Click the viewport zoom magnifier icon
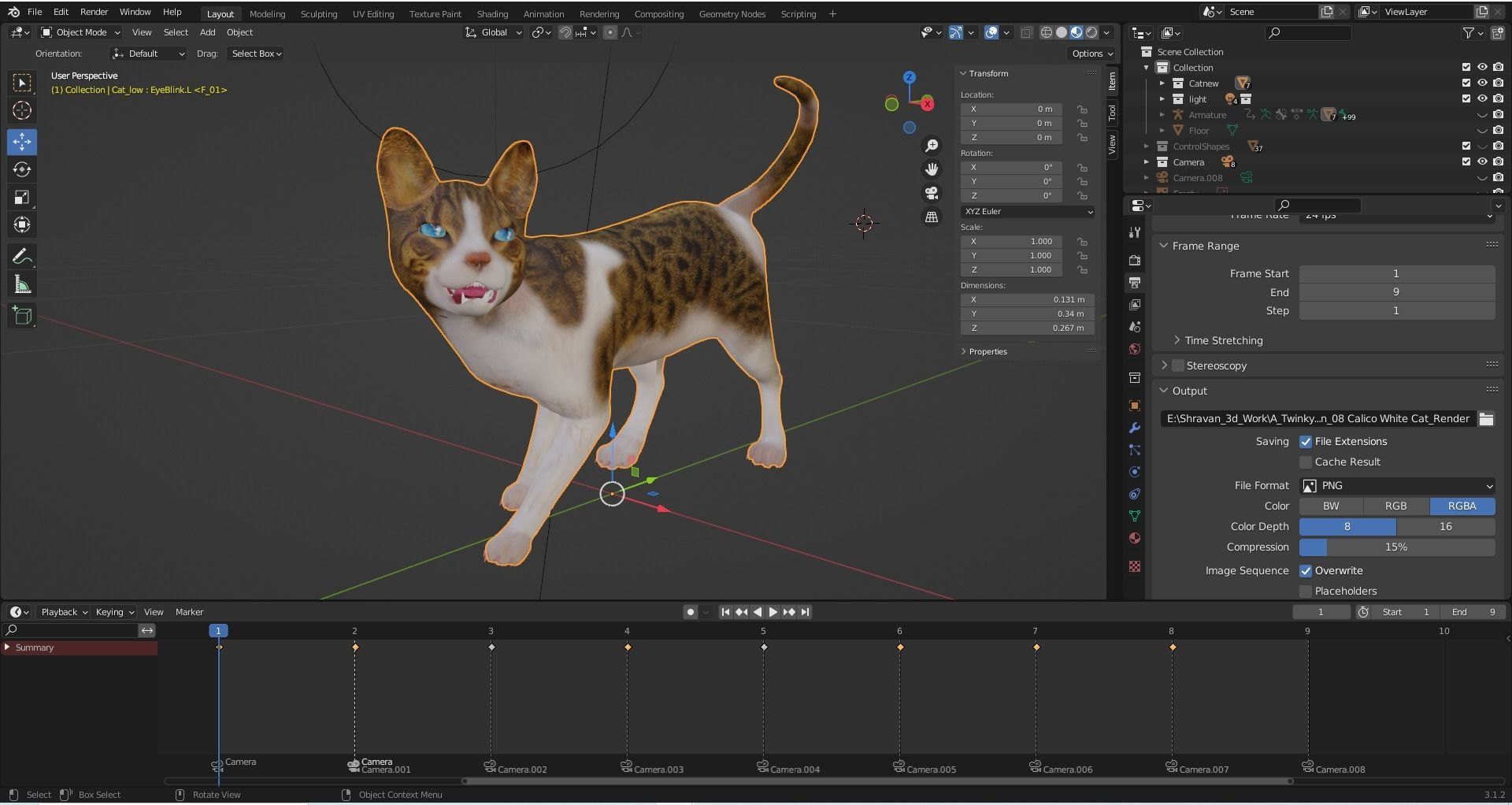Viewport: 1512px width, 805px height. click(x=932, y=146)
